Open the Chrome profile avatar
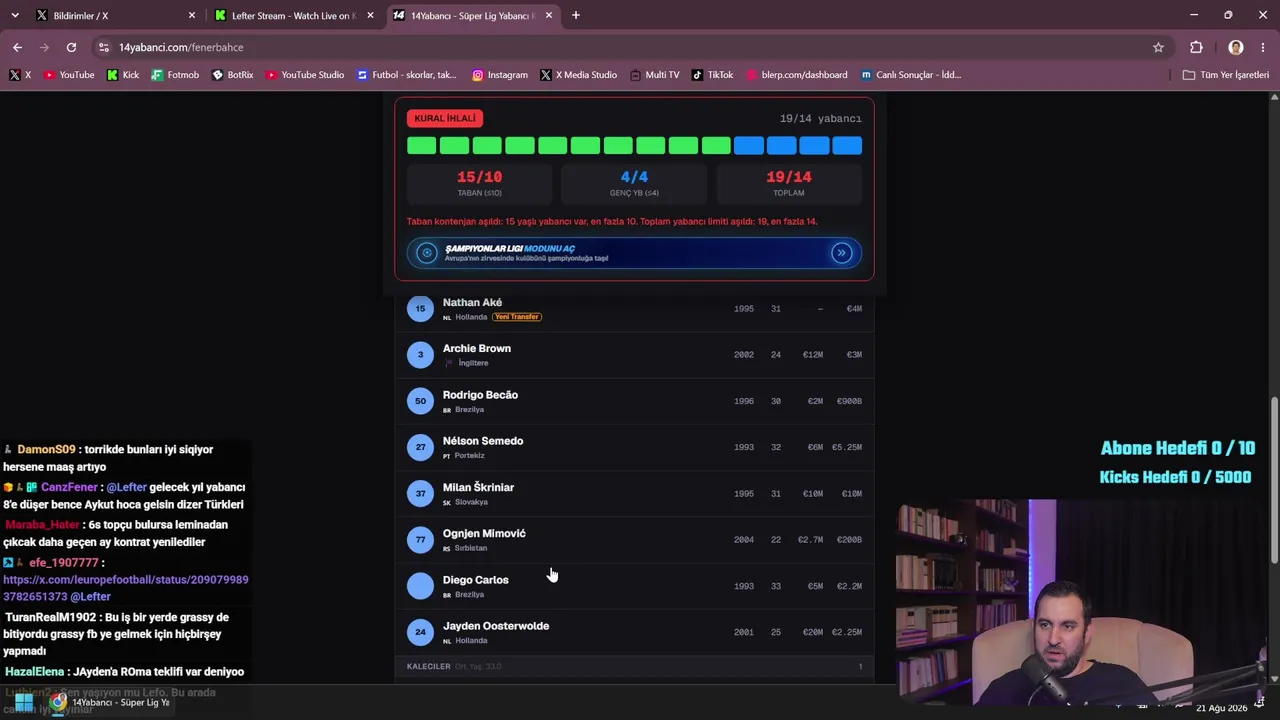 [1236, 47]
